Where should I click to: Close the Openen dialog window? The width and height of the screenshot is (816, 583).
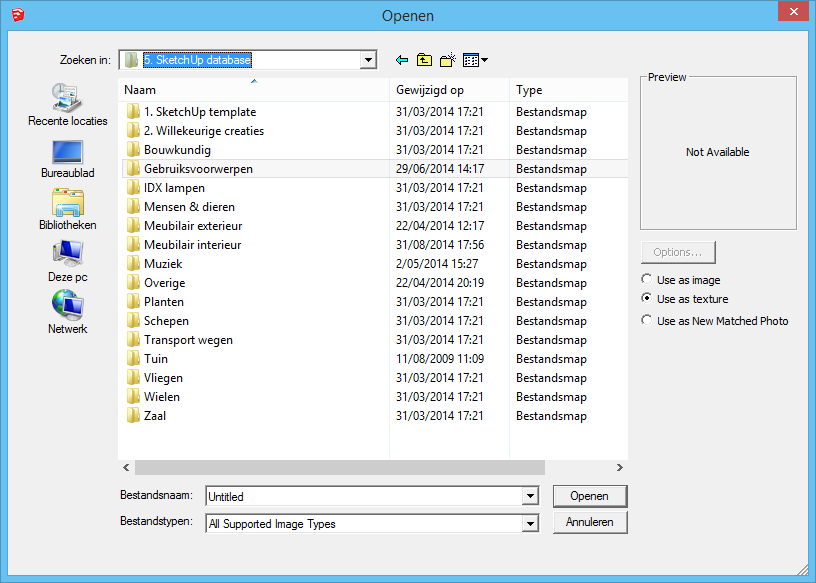793,11
